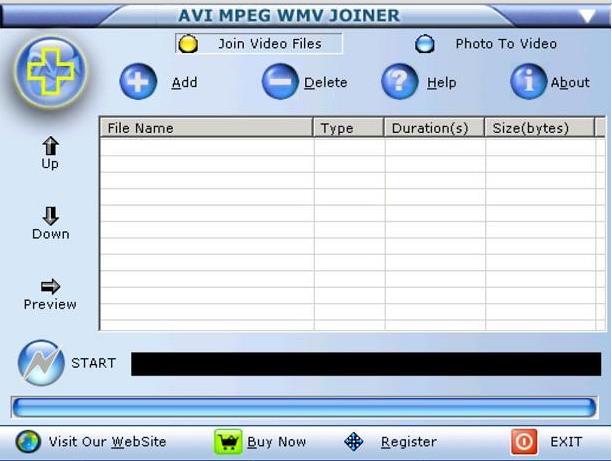Image resolution: width=612 pixels, height=461 pixels.
Task: Click the Preview text label
Action: tap(50, 304)
